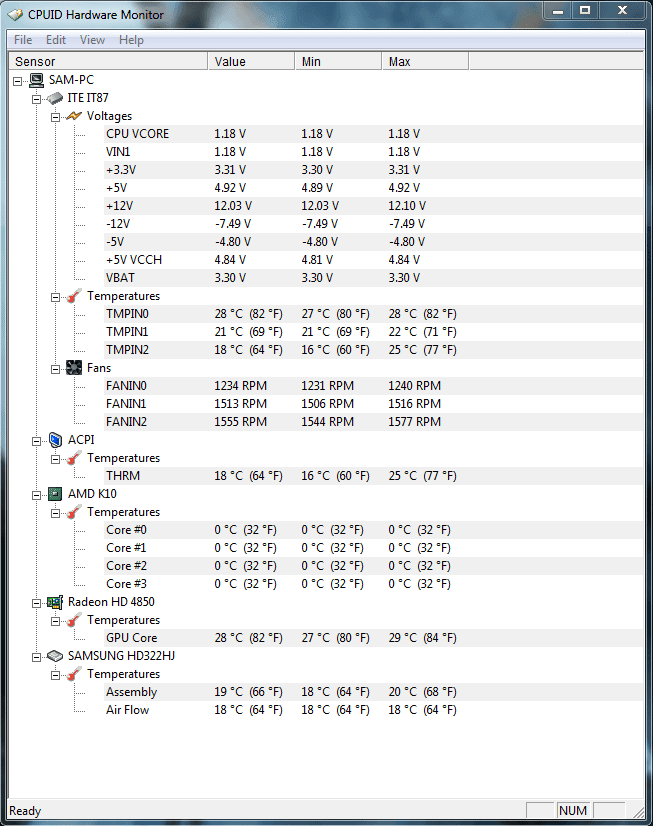653x826 pixels.
Task: Click the SAMSUNG HD322HJ drive icon
Action: [x=55, y=656]
